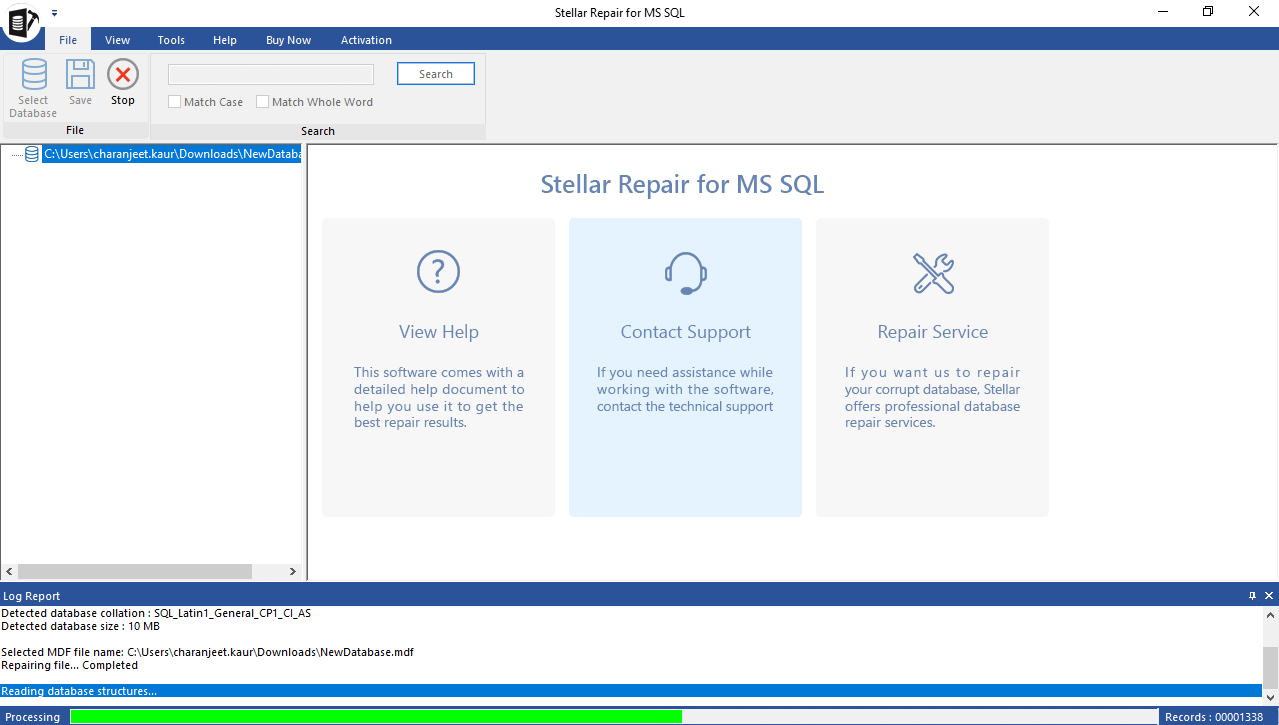Click the 'Selected MDF file name' log line
The image size is (1279, 725).
click(208, 652)
